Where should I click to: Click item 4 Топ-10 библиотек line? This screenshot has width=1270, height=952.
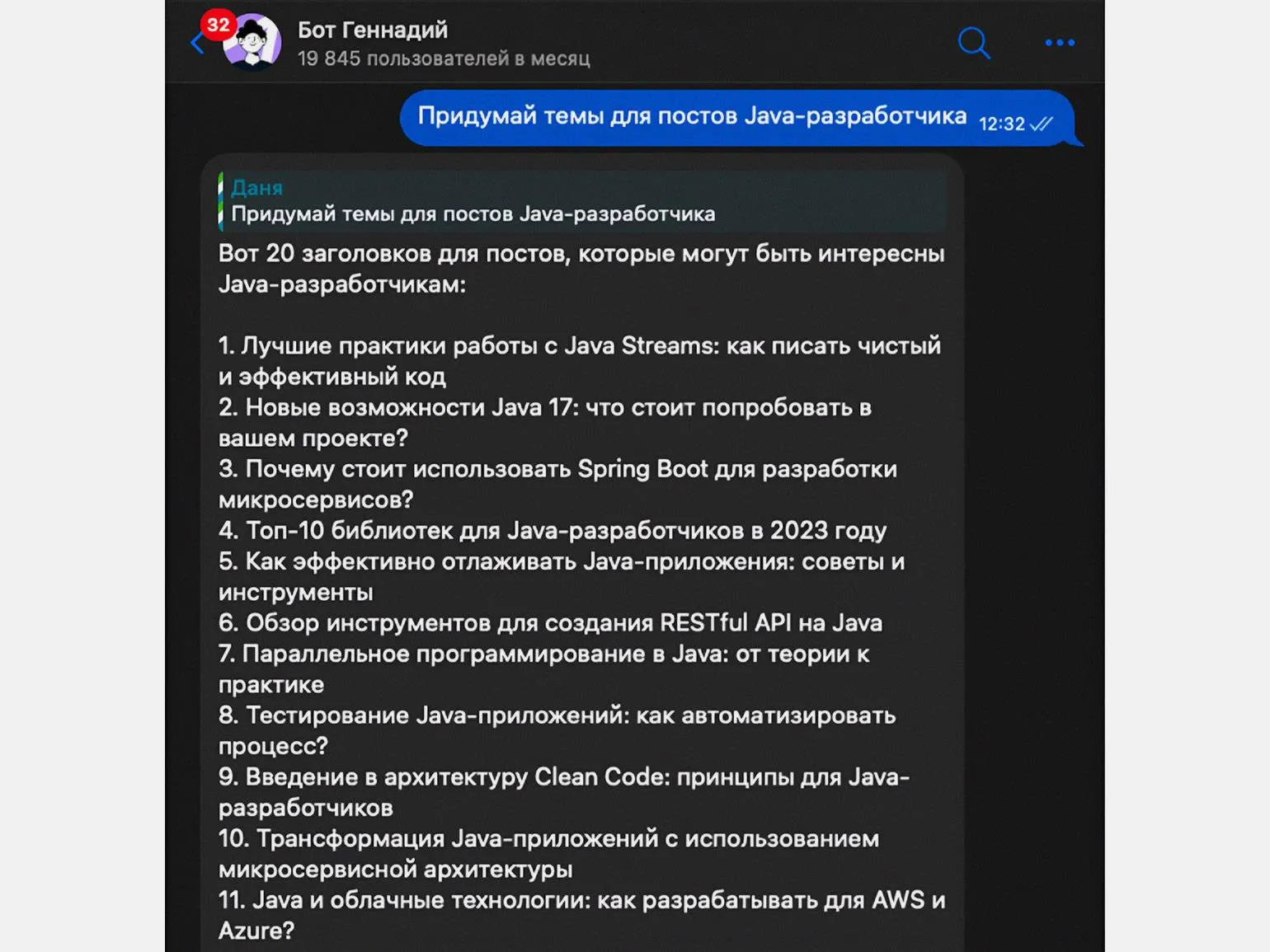(553, 530)
